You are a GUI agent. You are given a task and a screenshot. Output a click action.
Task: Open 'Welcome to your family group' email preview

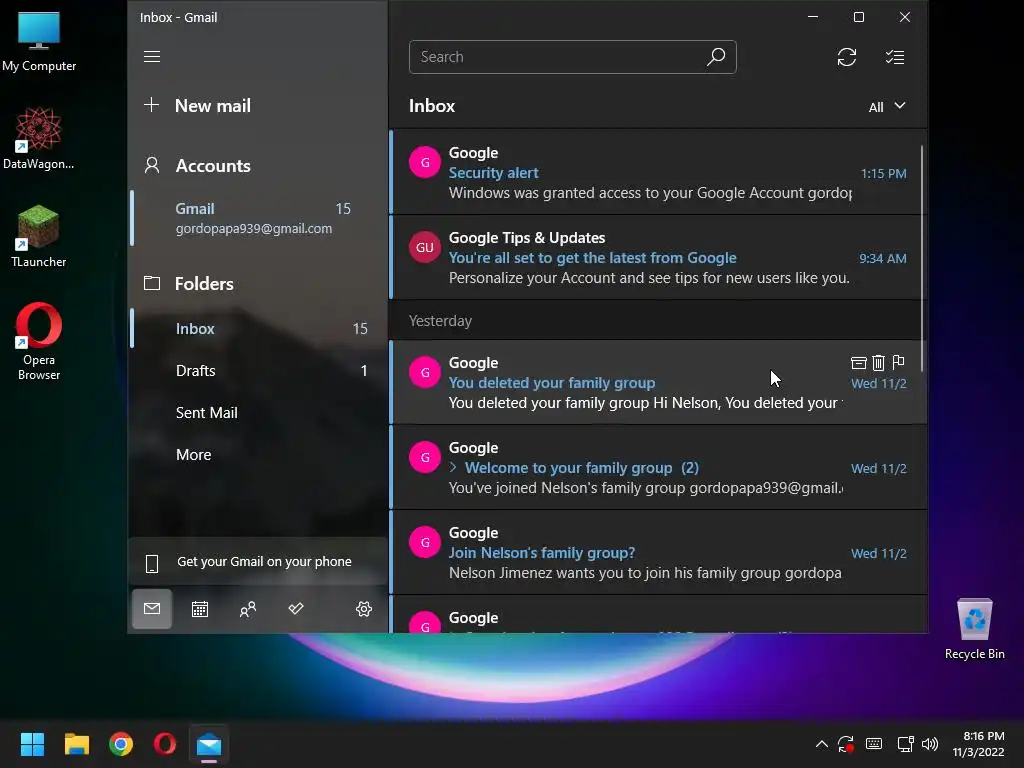(x=658, y=467)
